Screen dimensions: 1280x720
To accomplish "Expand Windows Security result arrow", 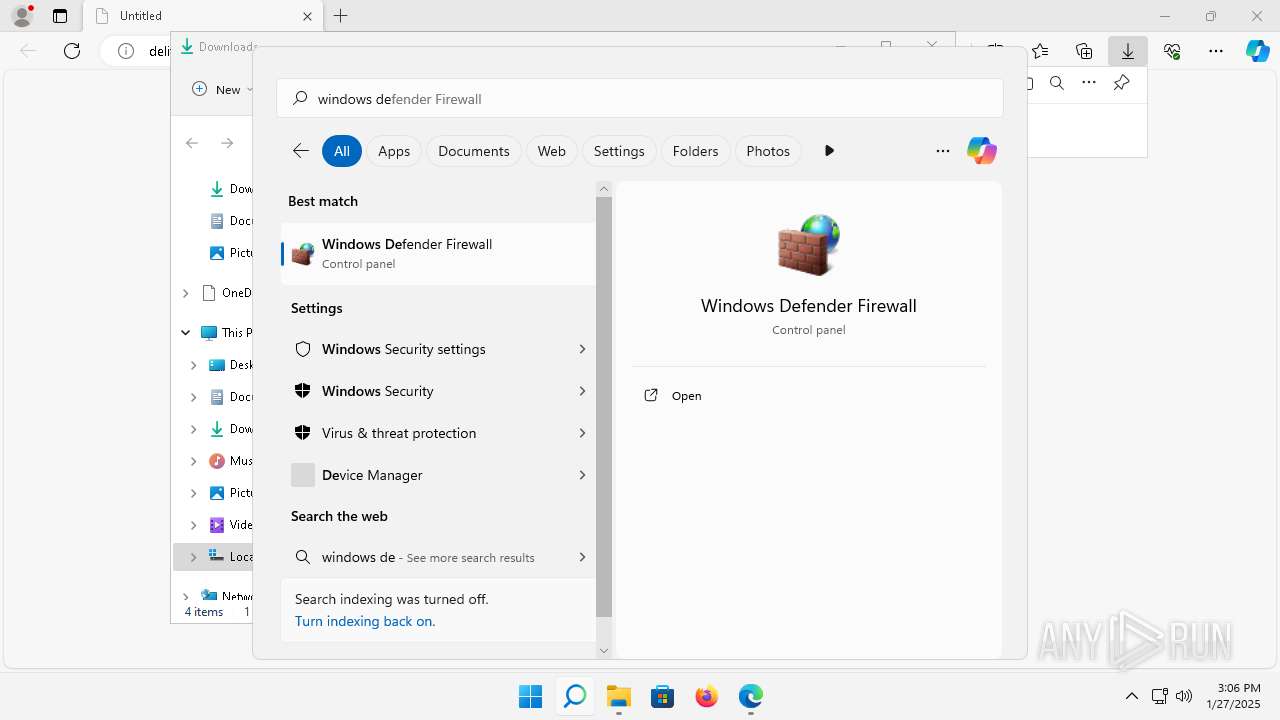I will (582, 391).
